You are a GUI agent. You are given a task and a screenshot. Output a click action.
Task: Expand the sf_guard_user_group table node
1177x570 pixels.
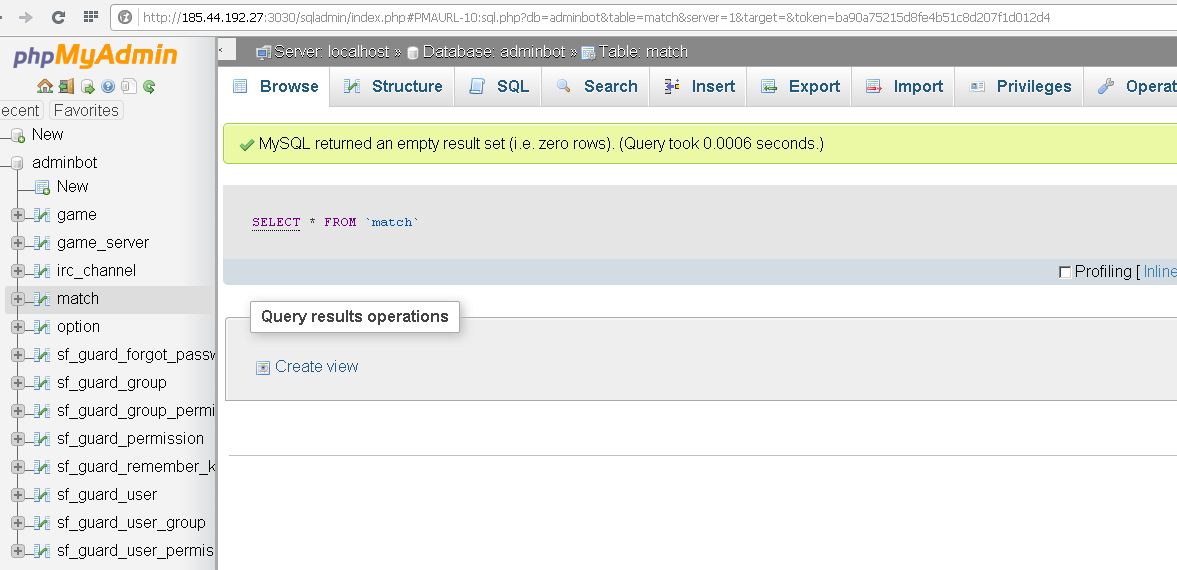[18, 523]
